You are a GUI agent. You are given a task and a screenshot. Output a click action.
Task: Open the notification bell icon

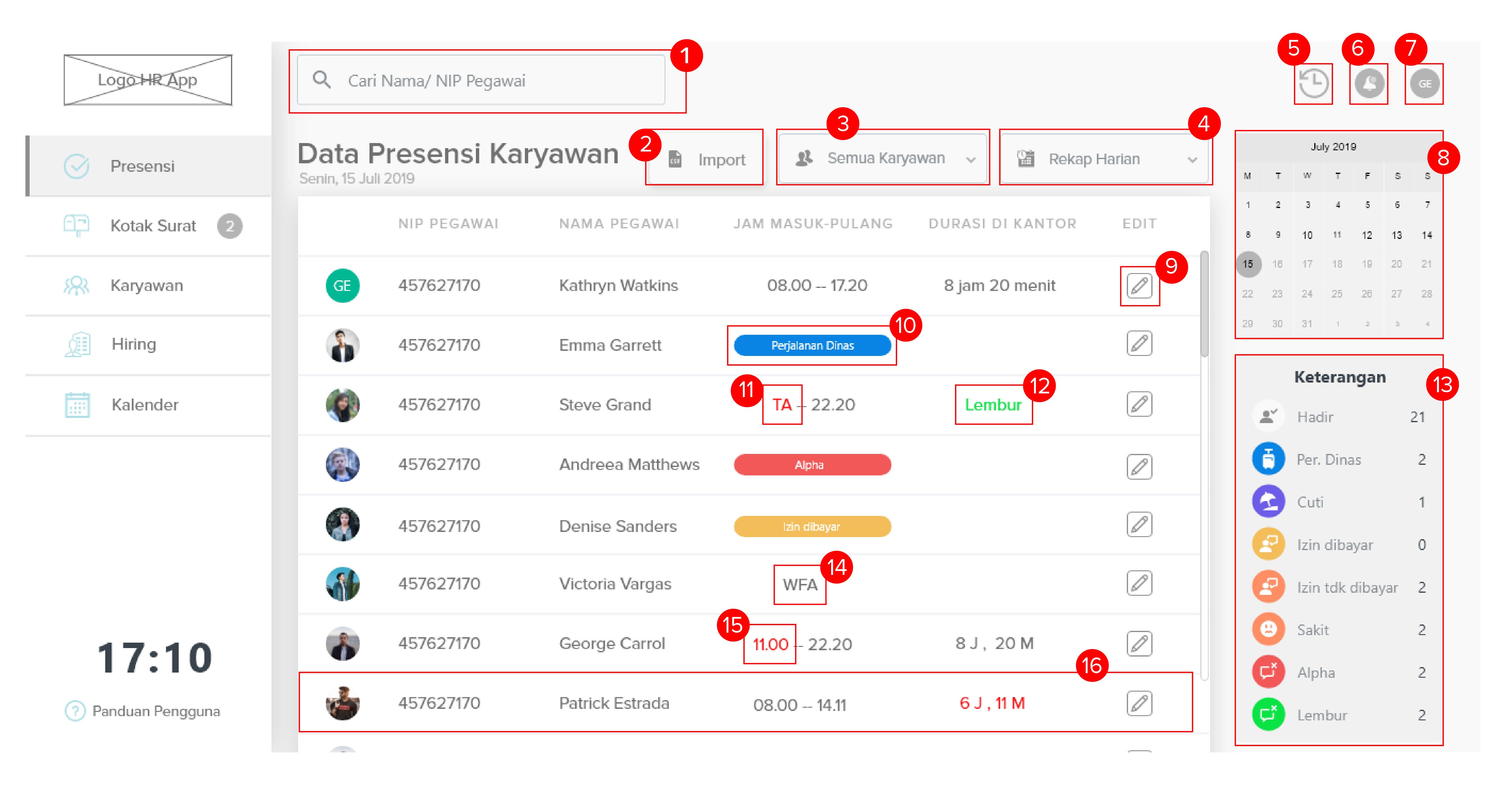(x=1369, y=83)
